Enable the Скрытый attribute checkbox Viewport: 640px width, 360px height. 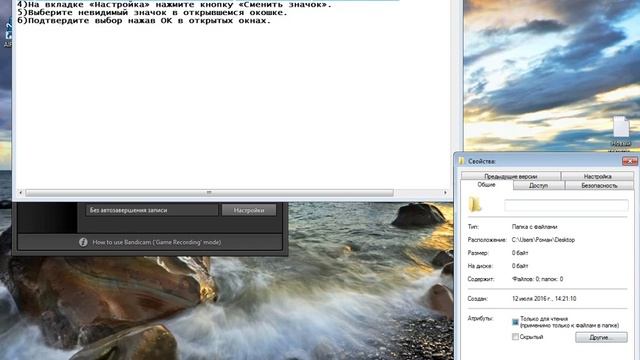click(x=515, y=337)
